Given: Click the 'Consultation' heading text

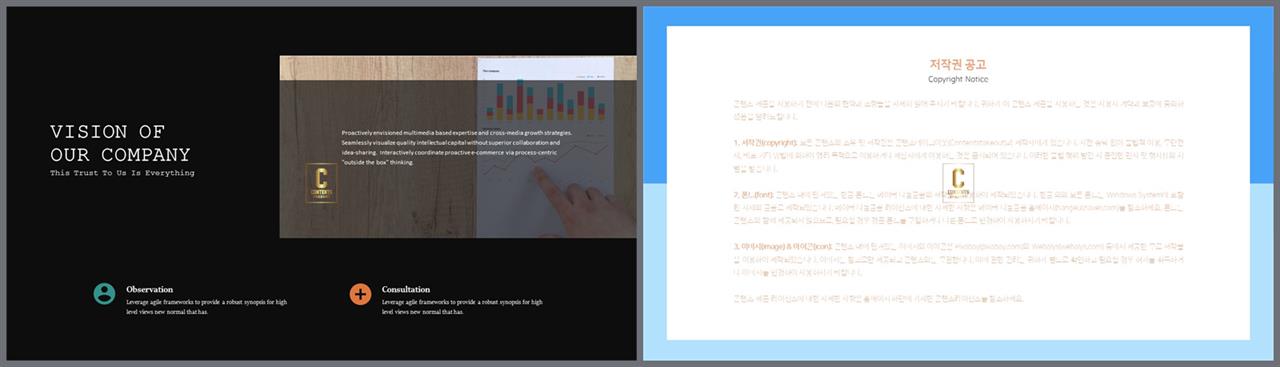Looking at the screenshot, I should pos(406,289).
